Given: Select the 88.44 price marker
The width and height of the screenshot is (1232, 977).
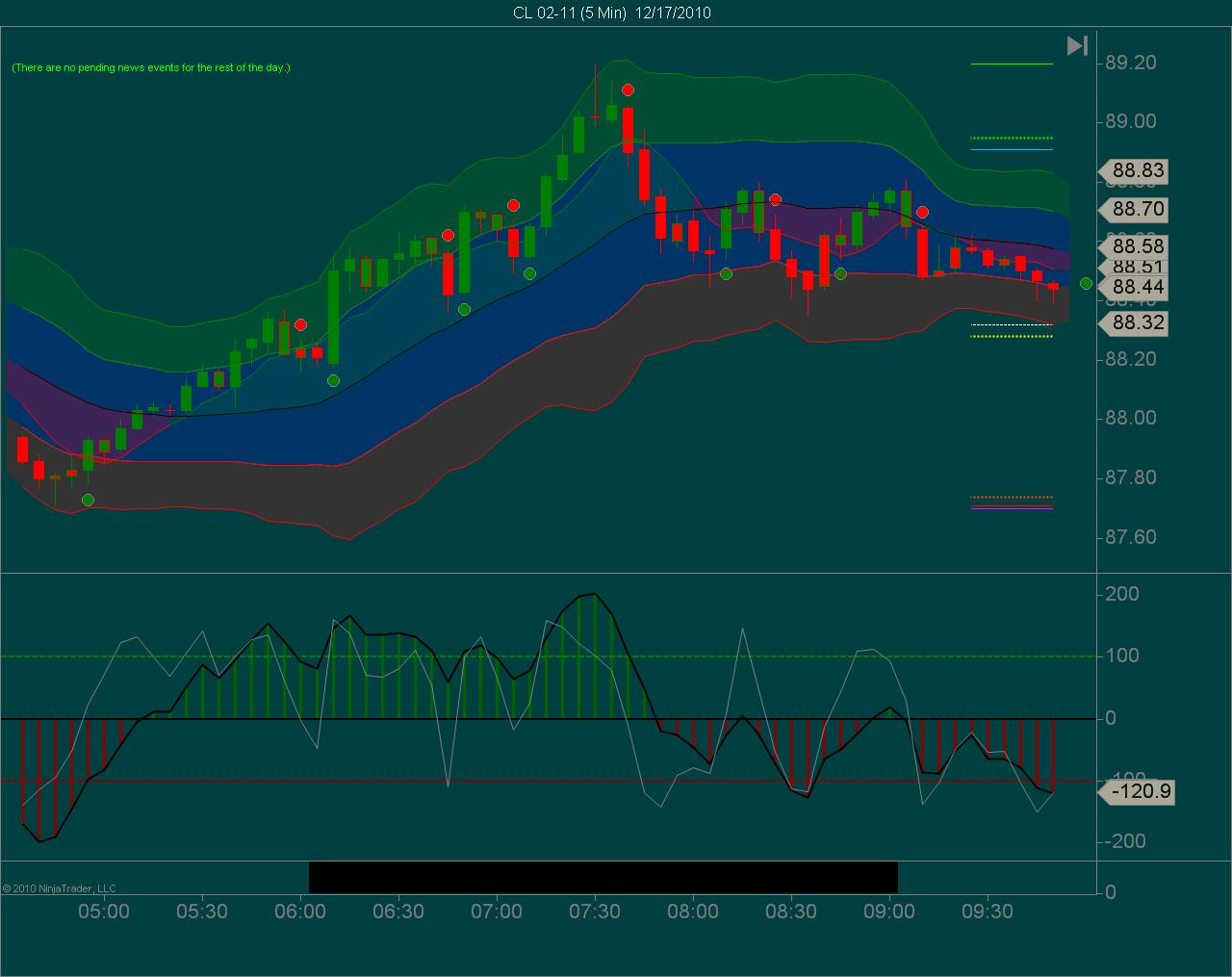Looking at the screenshot, I should [1134, 287].
